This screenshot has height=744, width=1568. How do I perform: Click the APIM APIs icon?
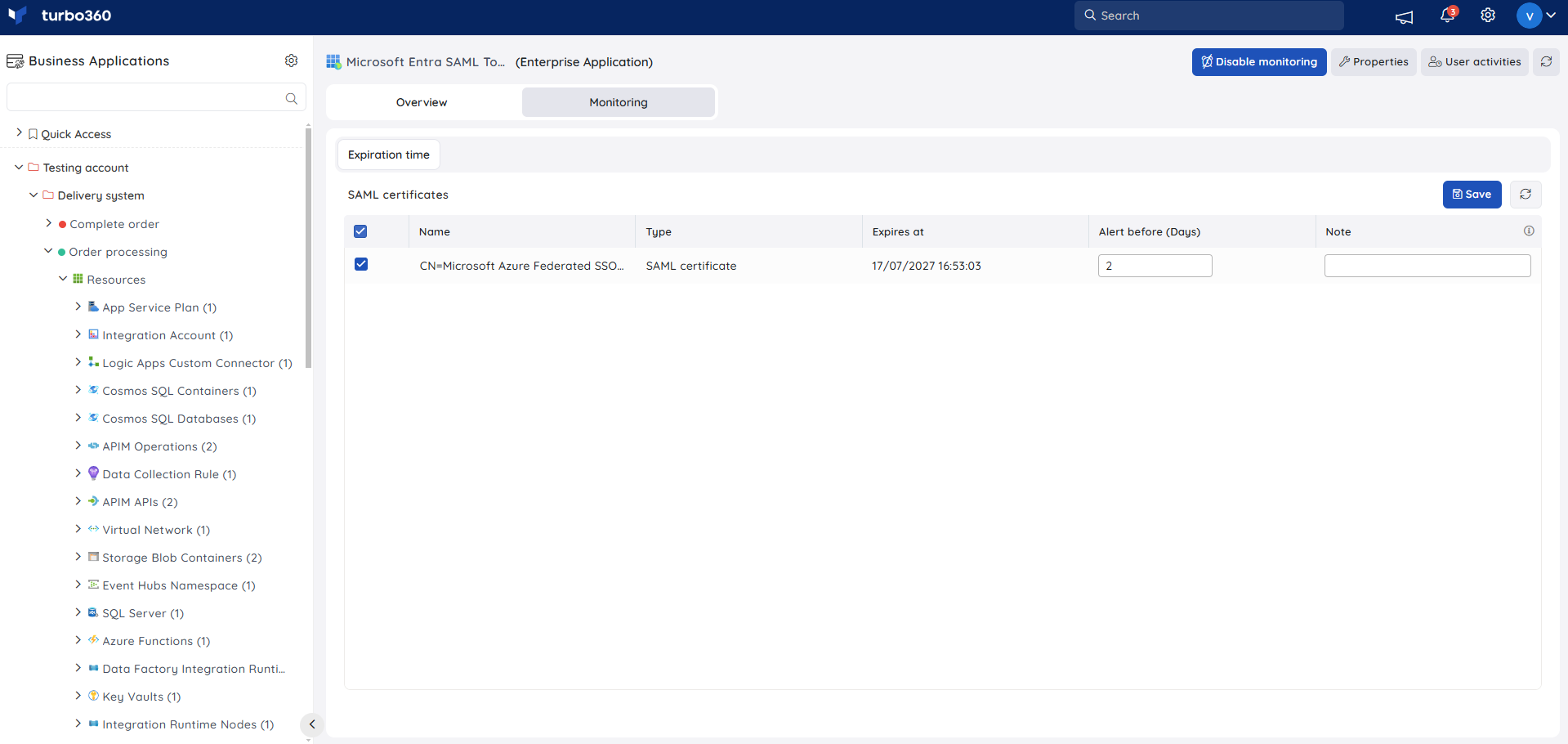(93, 501)
